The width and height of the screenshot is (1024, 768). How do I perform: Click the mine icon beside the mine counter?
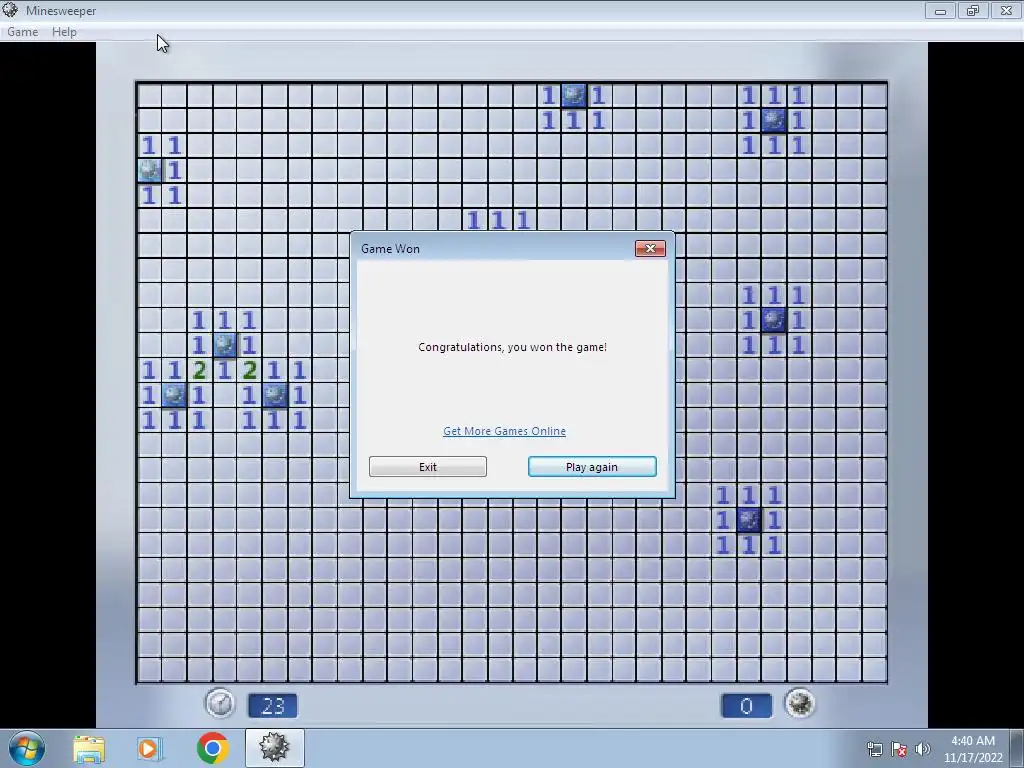pos(799,703)
